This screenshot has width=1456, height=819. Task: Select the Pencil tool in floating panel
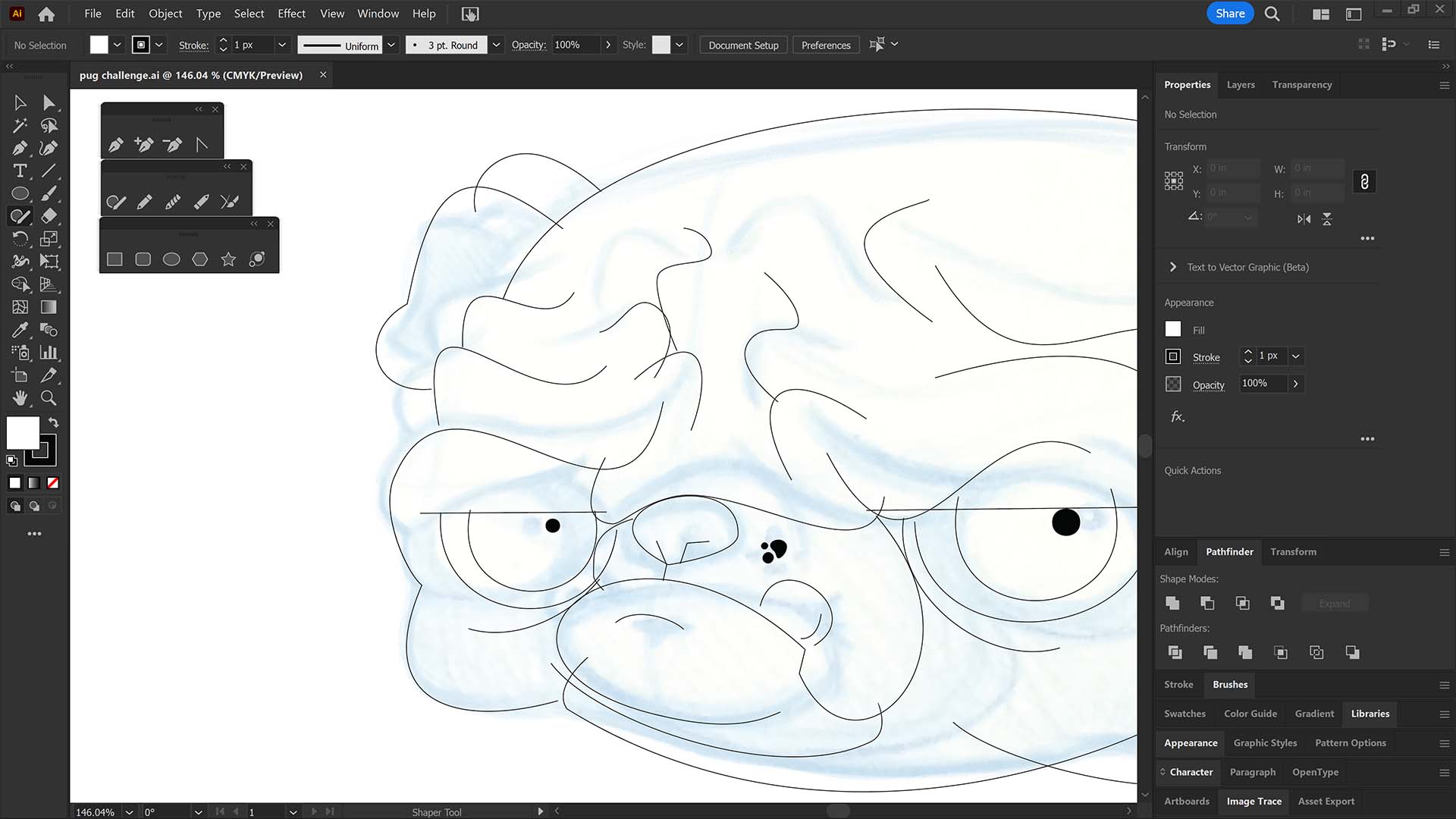point(144,202)
